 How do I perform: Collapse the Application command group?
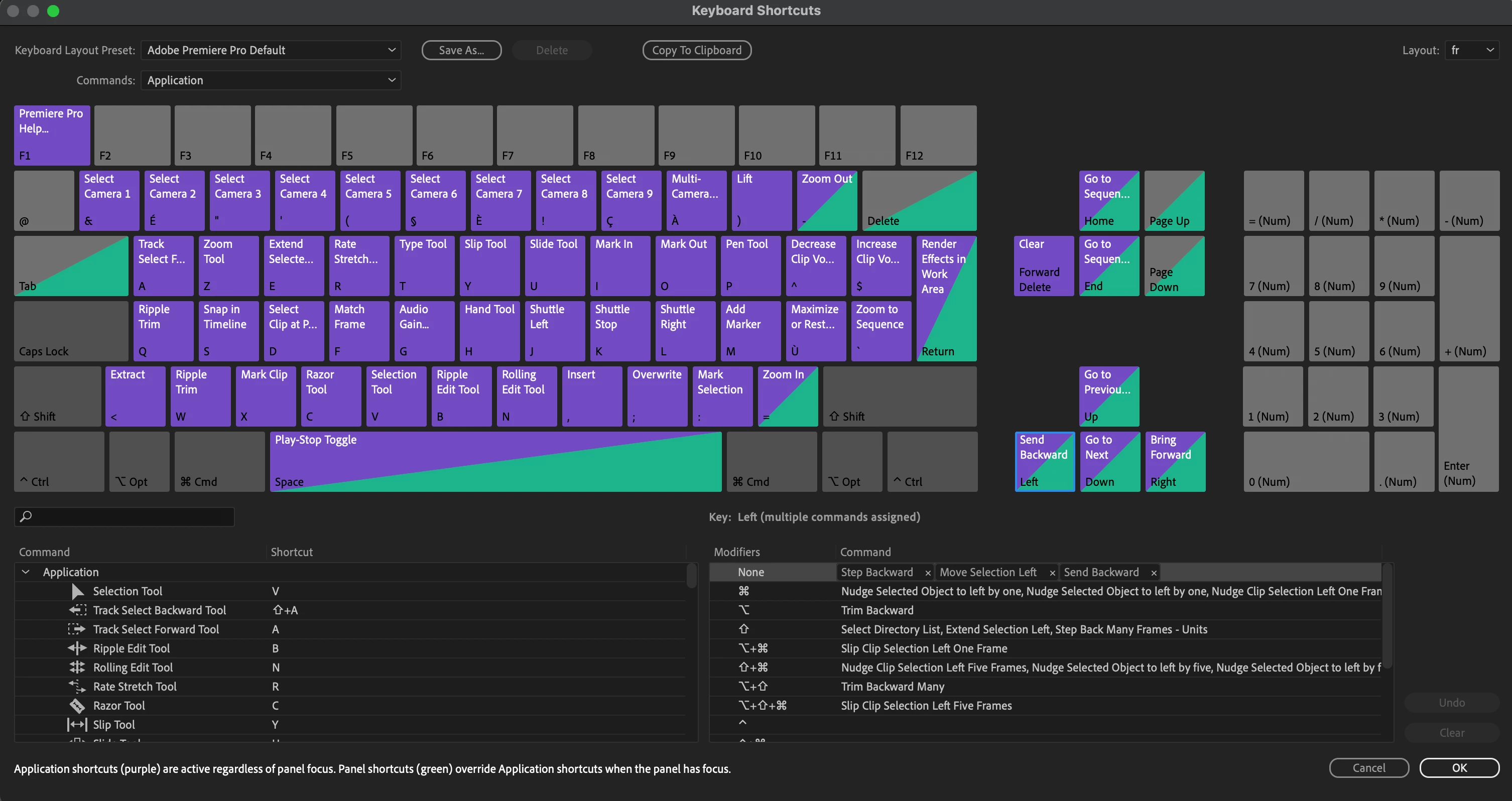click(x=26, y=572)
